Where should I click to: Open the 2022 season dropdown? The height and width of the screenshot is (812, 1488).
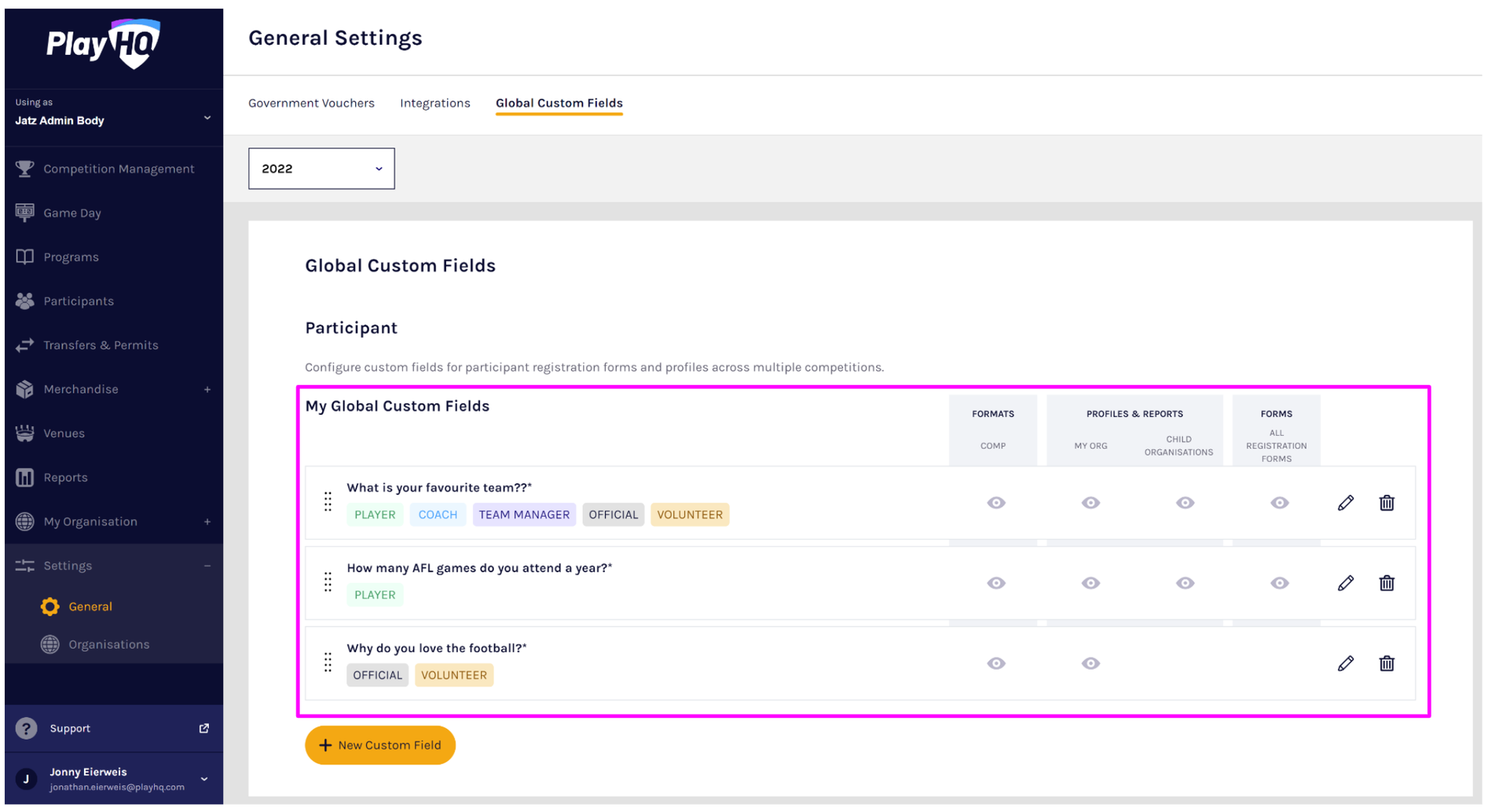click(321, 169)
